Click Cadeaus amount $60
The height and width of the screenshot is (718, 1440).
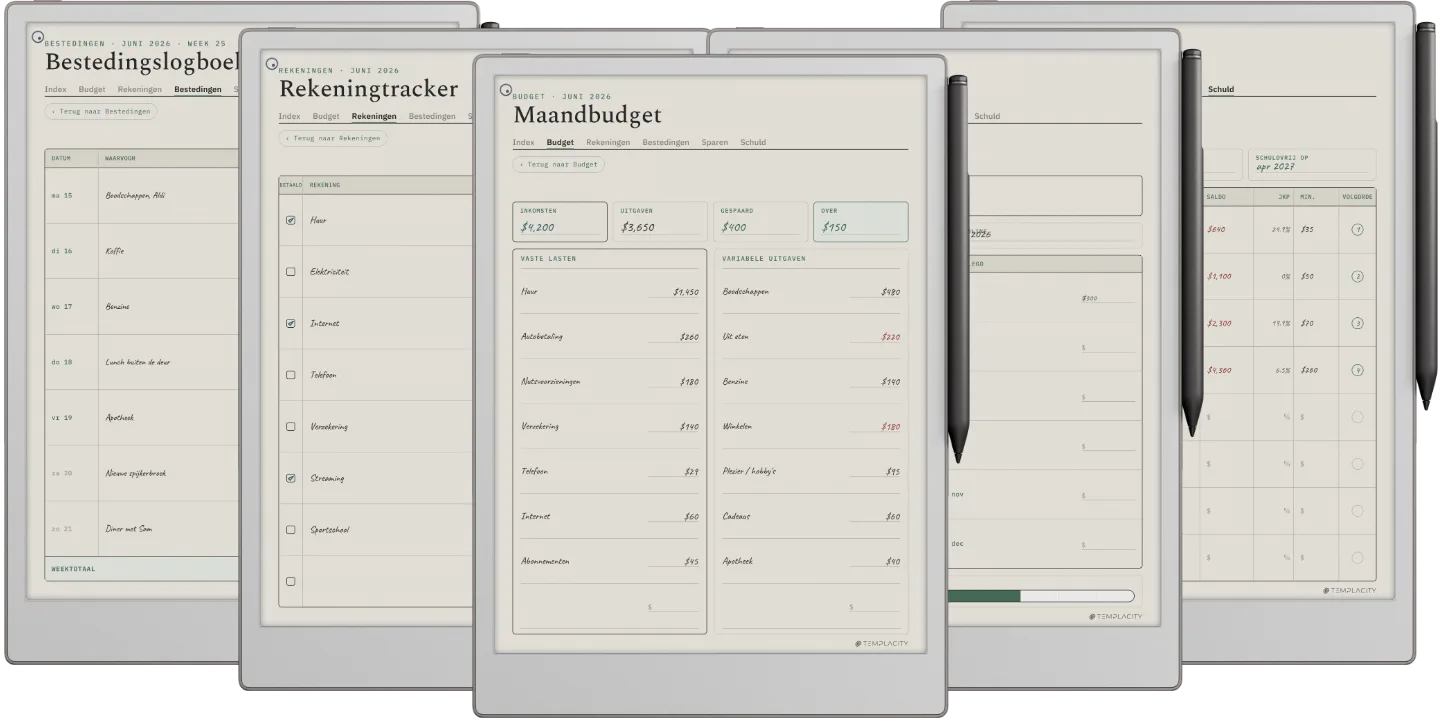pos(893,516)
